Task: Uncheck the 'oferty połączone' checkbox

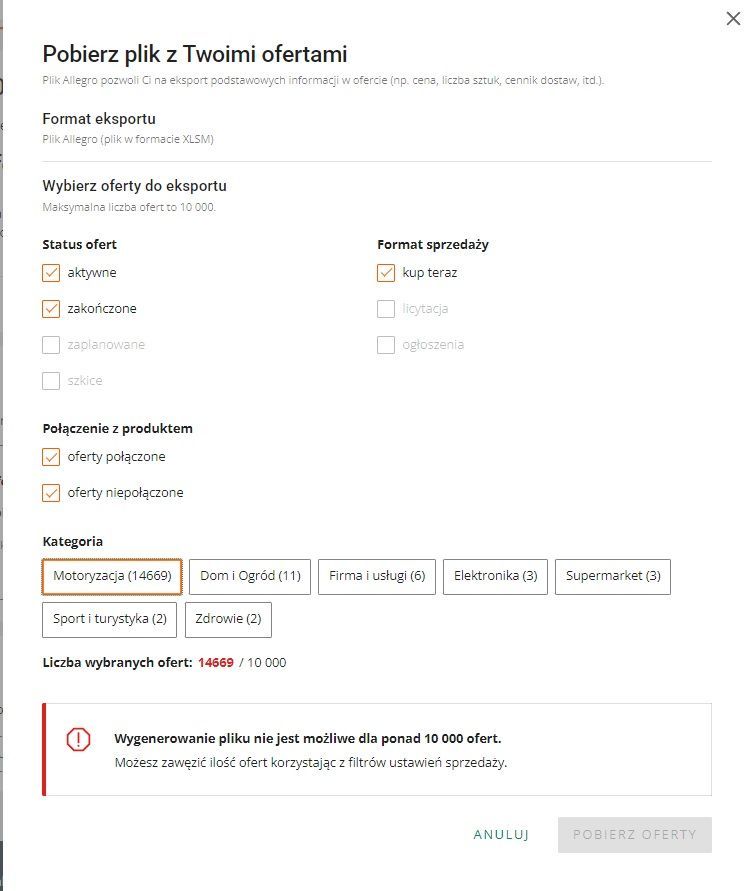Action: pos(52,457)
